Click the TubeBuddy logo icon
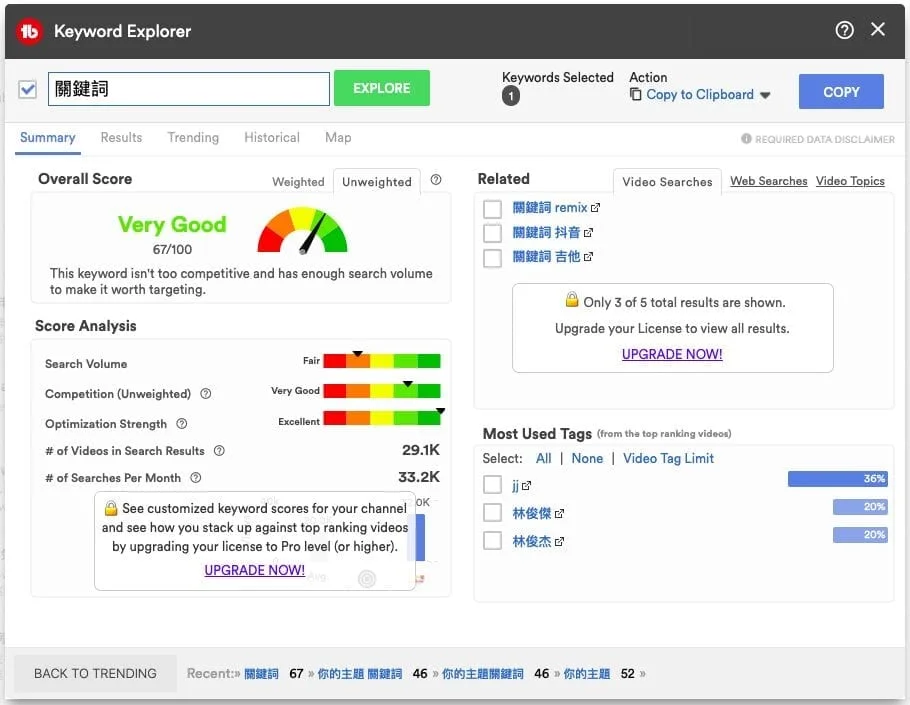 30,31
